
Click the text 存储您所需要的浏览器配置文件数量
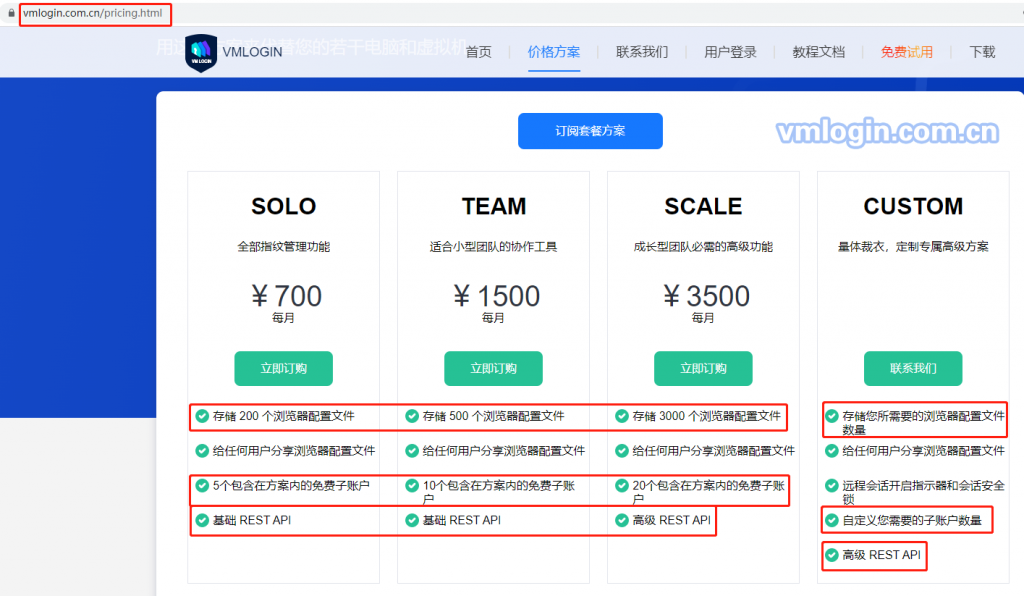coord(923,423)
